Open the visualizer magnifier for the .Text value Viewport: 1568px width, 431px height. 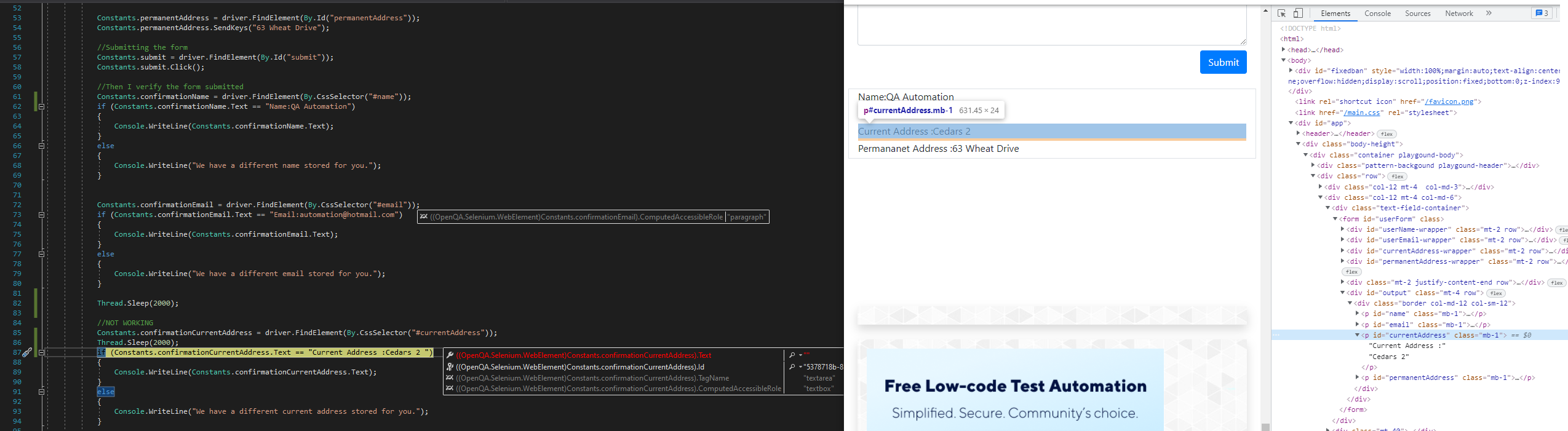[792, 355]
